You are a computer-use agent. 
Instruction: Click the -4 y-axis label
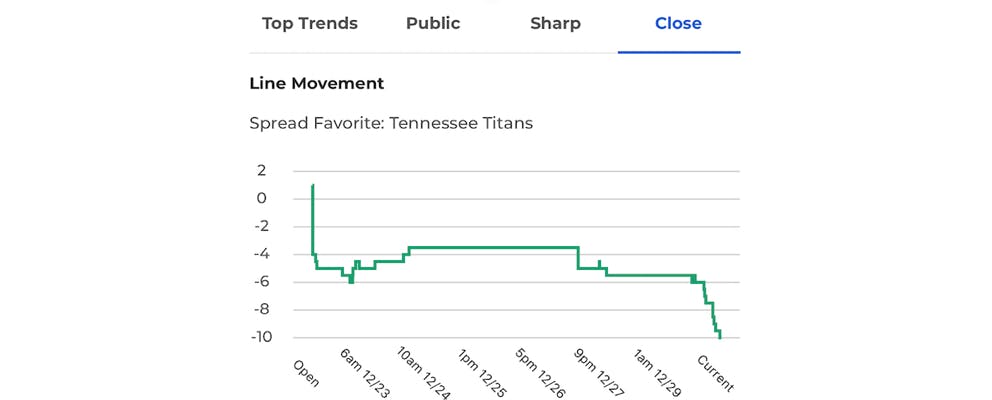[x=259, y=254]
